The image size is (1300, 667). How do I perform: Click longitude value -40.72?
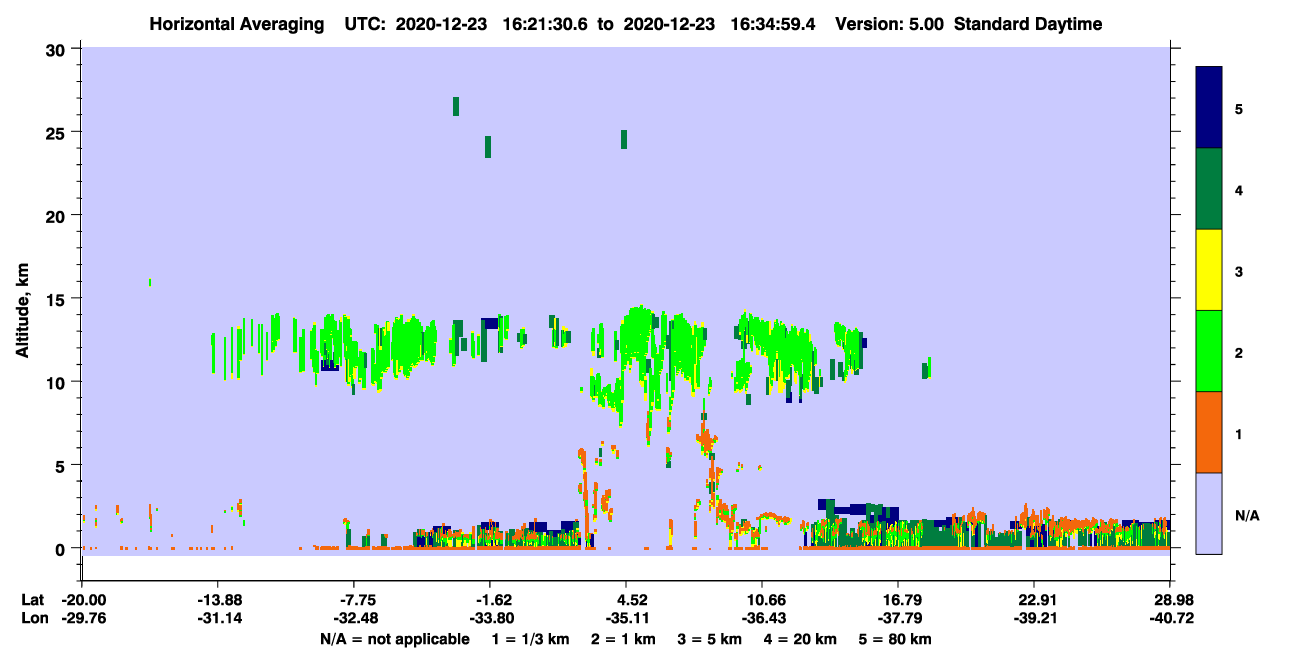[1170, 619]
